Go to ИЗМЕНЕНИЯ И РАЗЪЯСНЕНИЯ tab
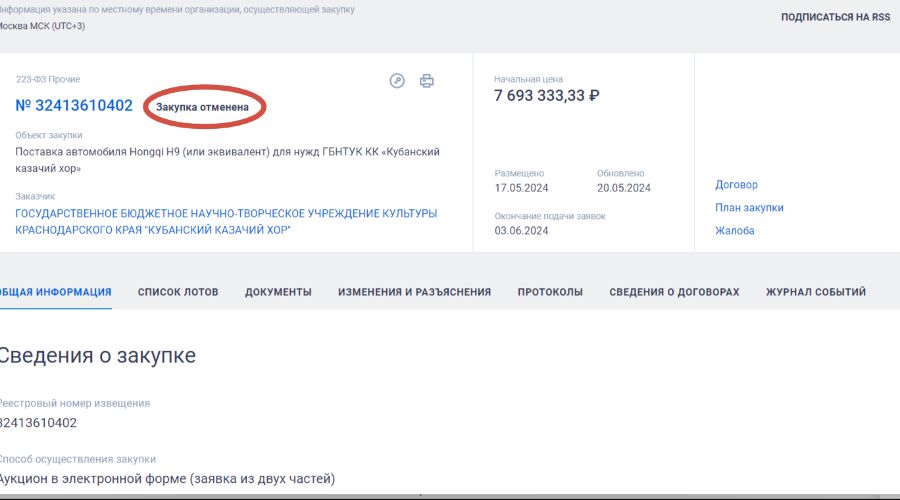The width and height of the screenshot is (900, 500). point(414,292)
